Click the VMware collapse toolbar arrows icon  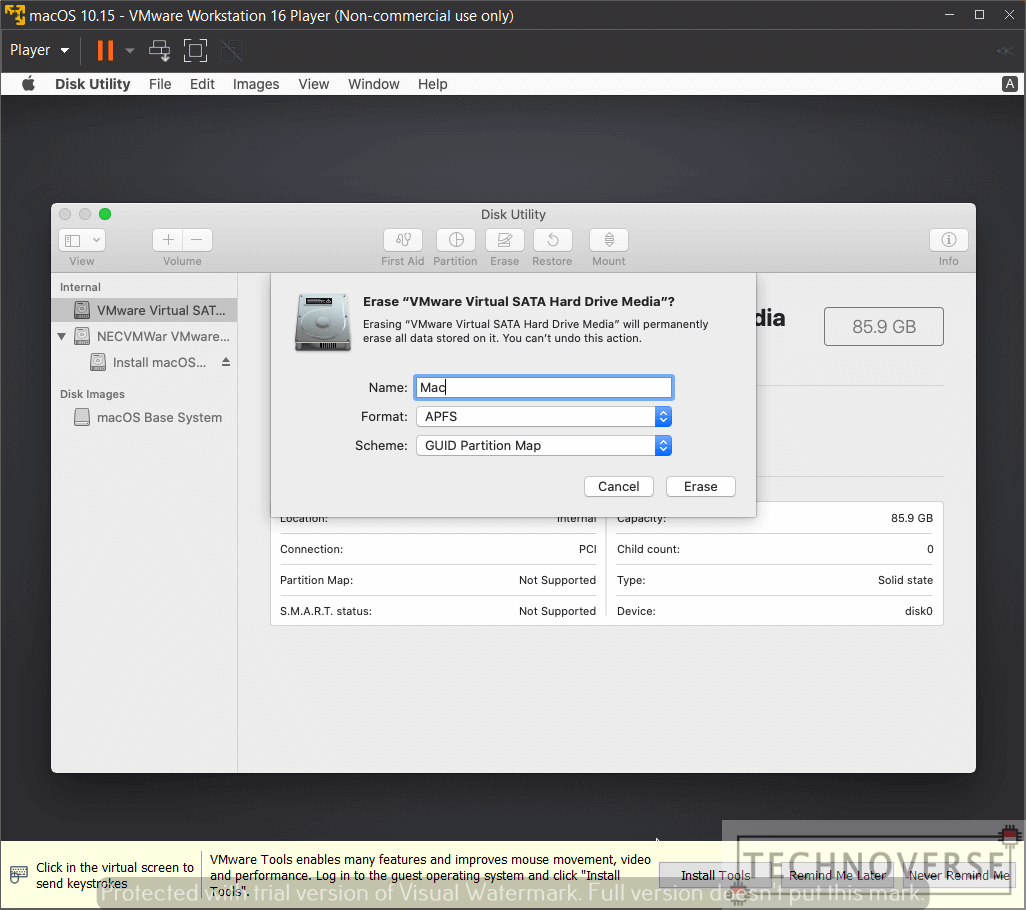[1004, 50]
